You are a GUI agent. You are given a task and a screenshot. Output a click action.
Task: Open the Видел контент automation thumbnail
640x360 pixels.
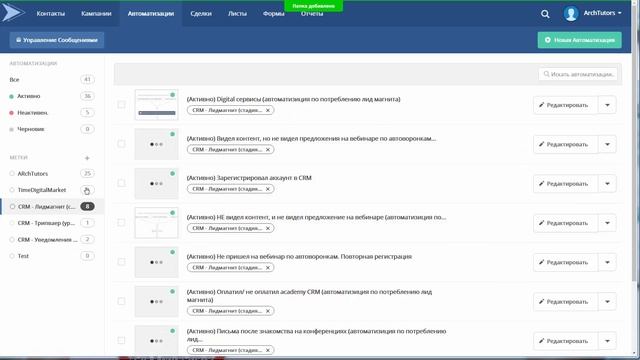[x=156, y=144]
